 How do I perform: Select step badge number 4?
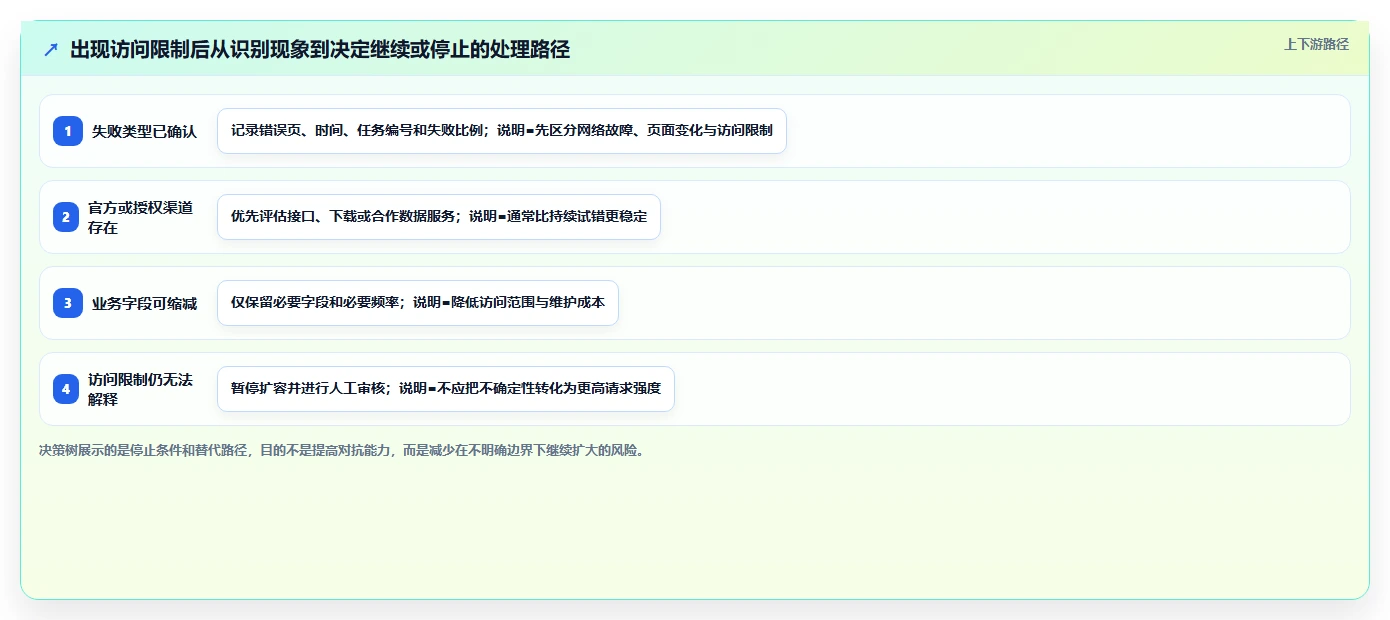click(x=68, y=389)
